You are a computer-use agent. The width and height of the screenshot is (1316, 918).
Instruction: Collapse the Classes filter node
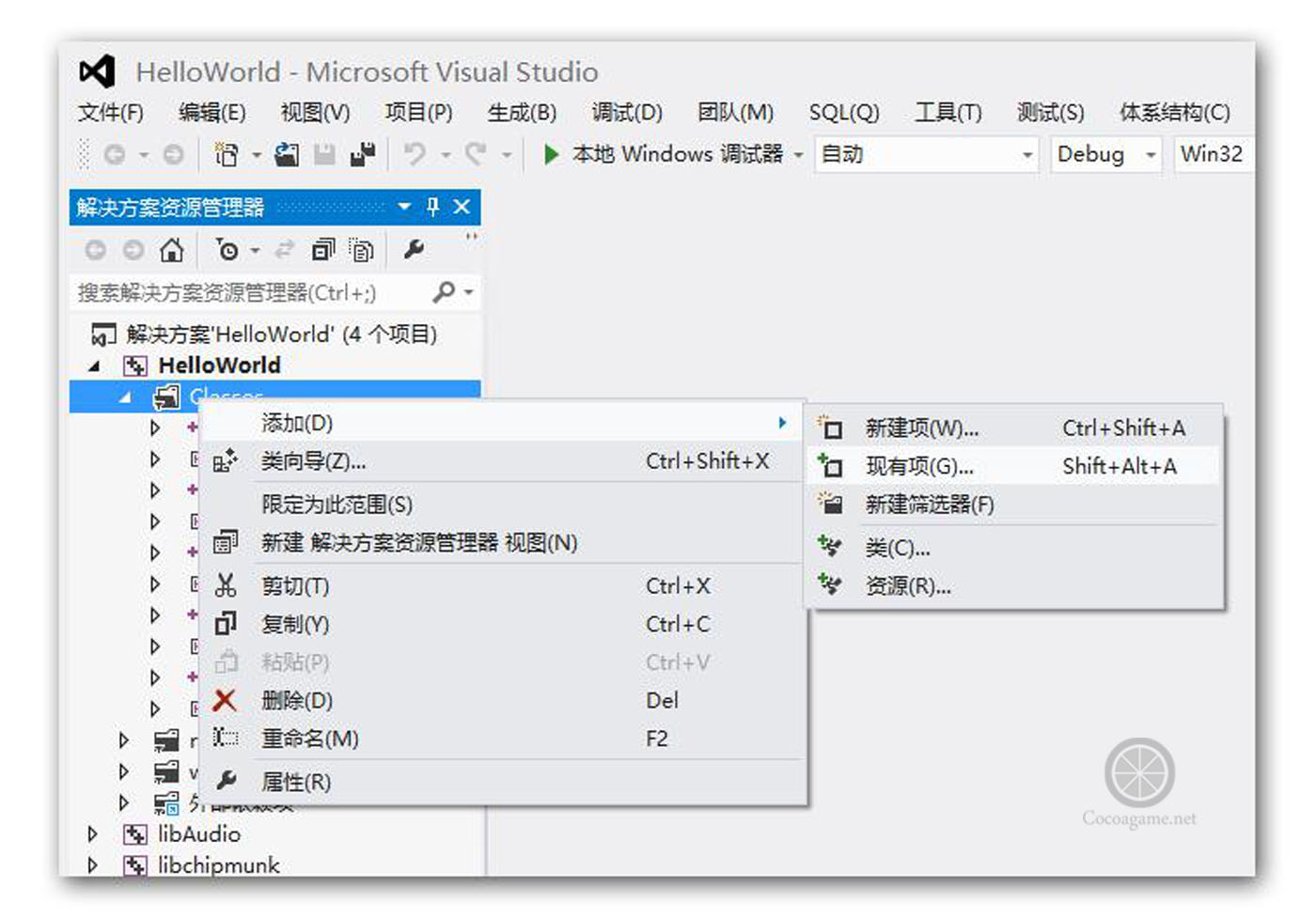[126, 397]
